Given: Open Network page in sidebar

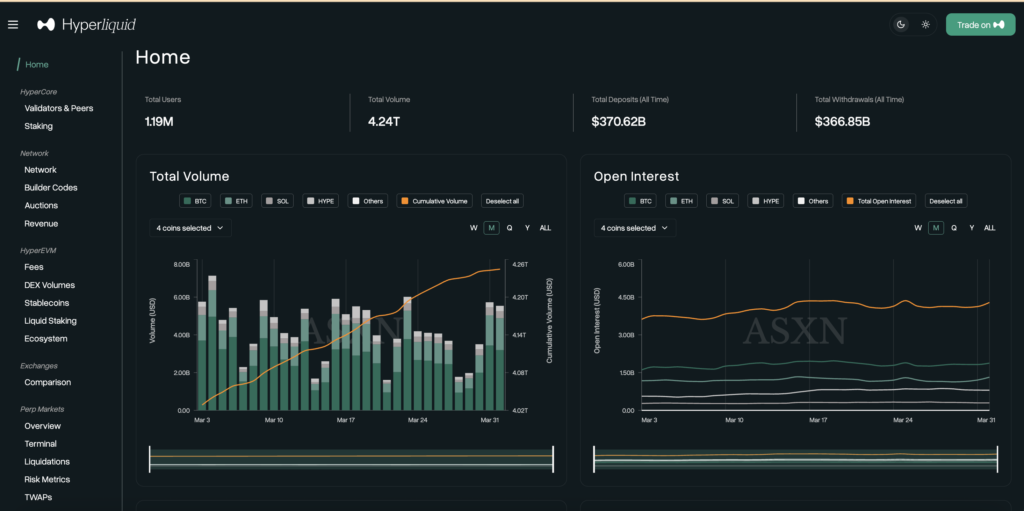Looking at the screenshot, I should coord(40,170).
